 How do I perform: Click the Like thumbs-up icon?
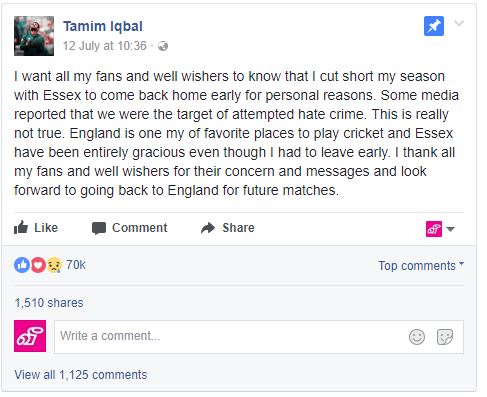click(x=21, y=228)
